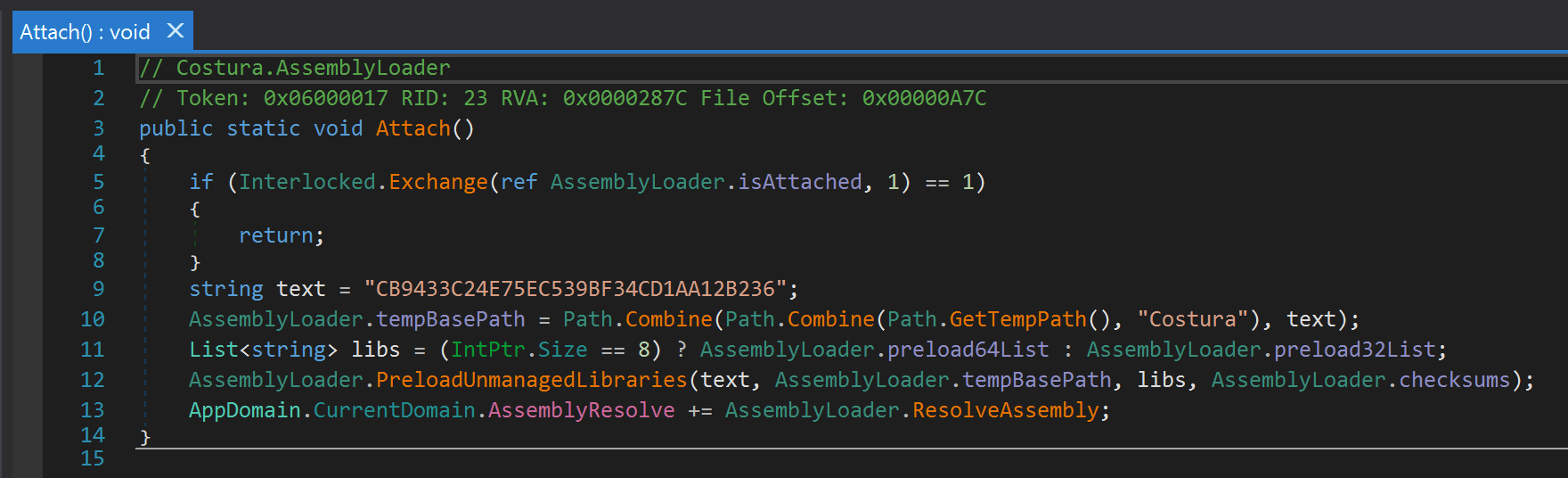
Task: Jump to GetTempPath method definition
Action: click(1017, 319)
